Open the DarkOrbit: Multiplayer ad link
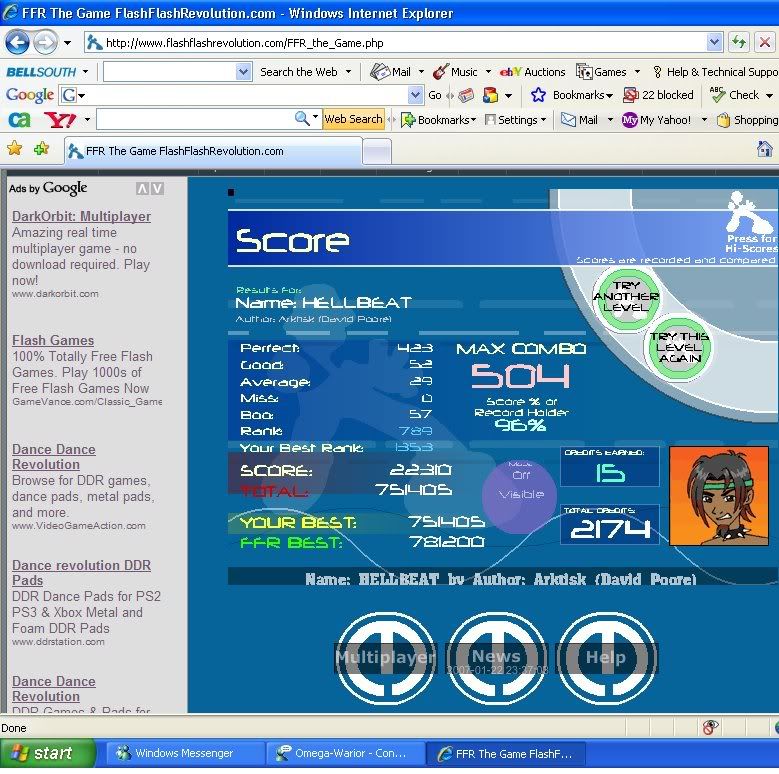779x774 pixels. tap(81, 216)
